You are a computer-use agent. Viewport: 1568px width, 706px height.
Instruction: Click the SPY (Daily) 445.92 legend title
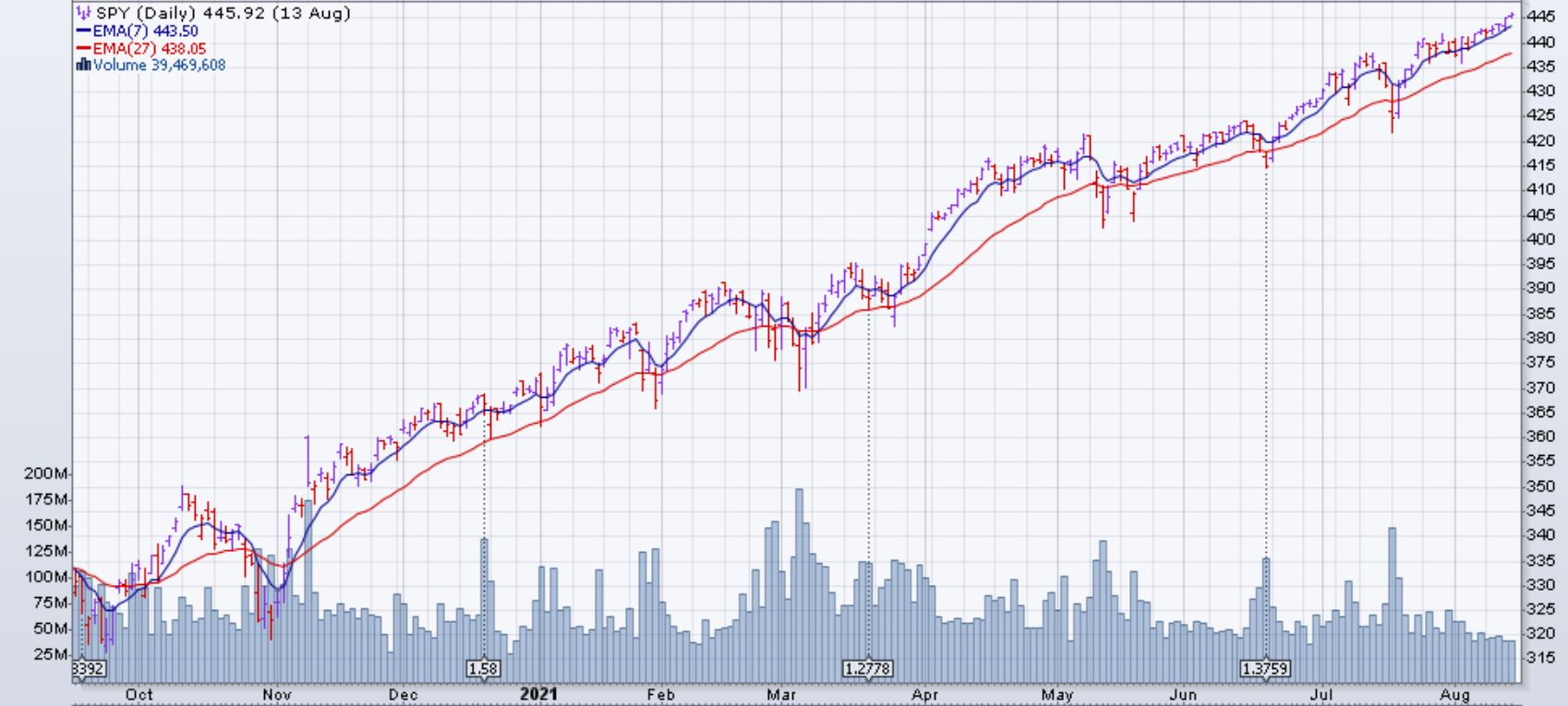tap(223, 14)
